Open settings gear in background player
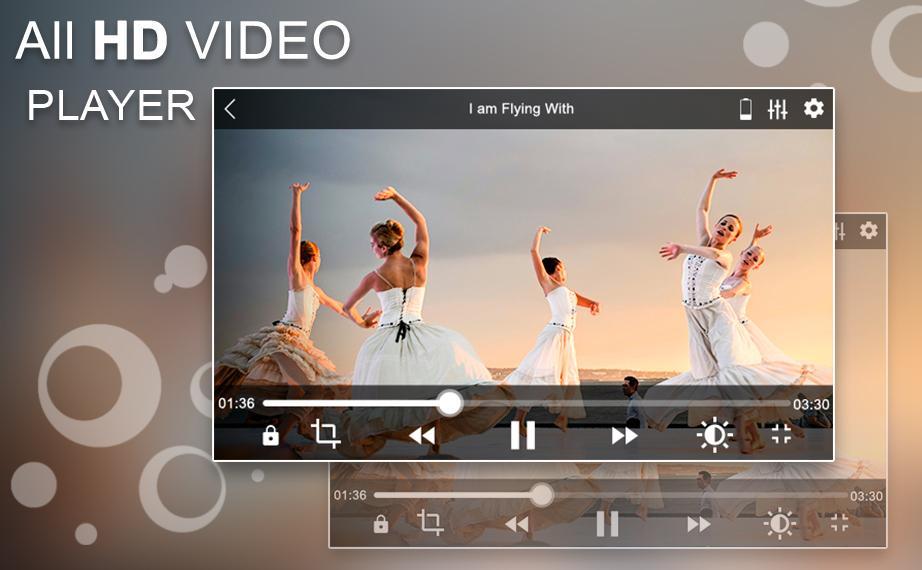Viewport: 922px width, 570px height. point(868,230)
